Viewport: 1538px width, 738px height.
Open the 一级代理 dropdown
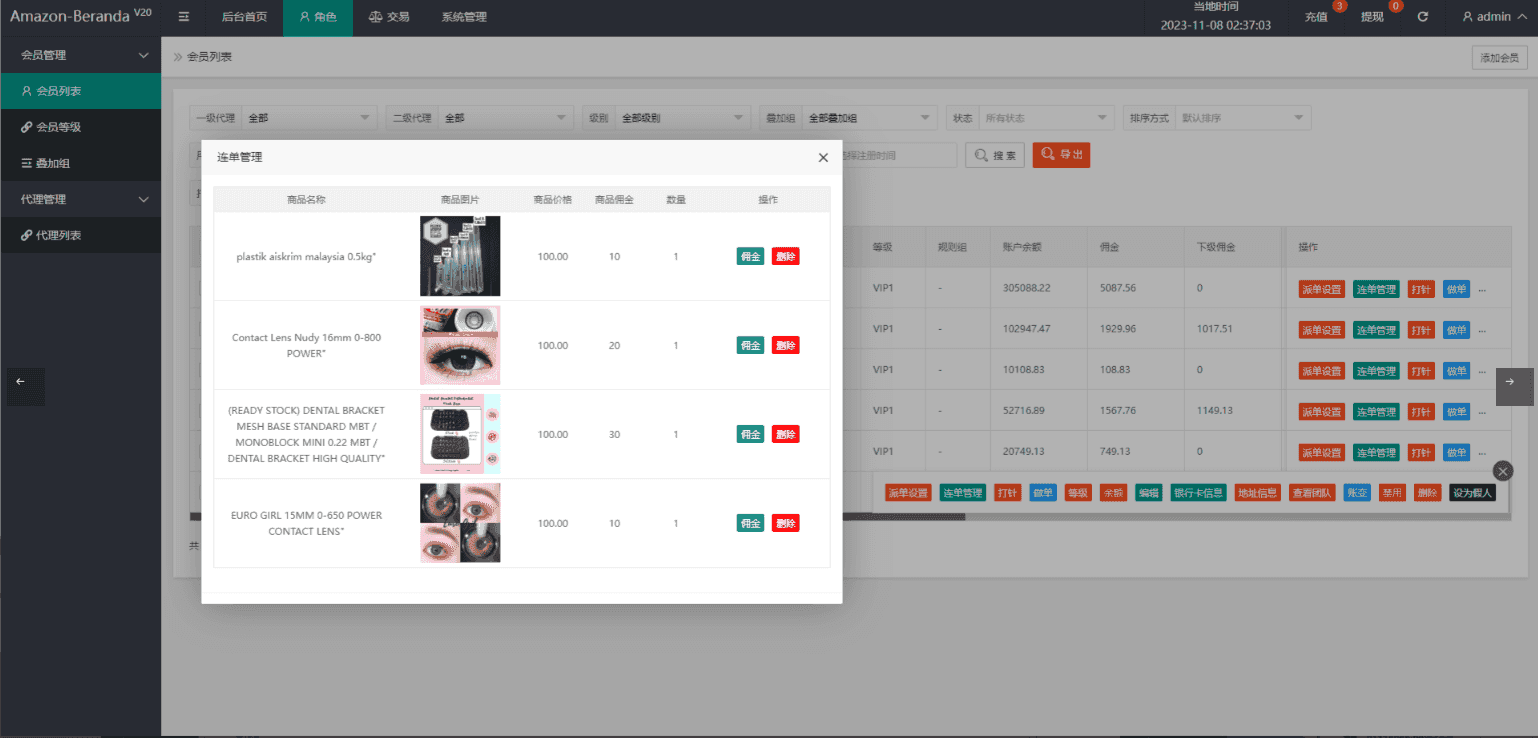tap(309, 118)
